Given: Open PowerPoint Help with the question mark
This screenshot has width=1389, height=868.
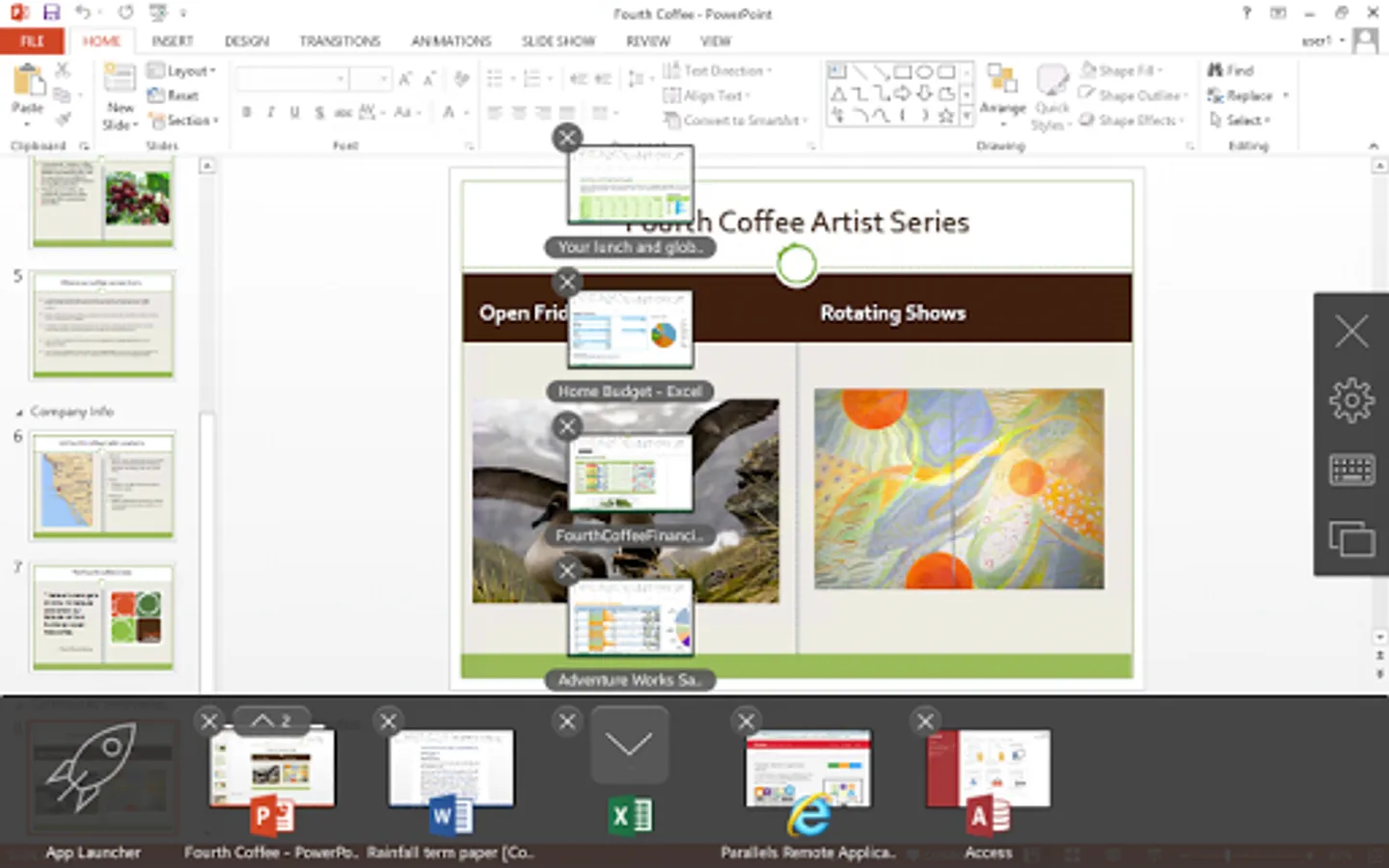Looking at the screenshot, I should point(1247,13).
